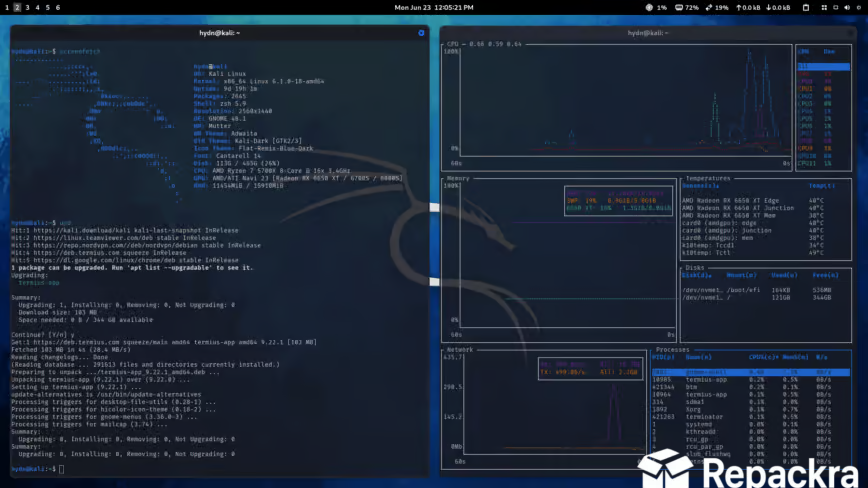Click the upload speed arrow indicator
The image size is (868, 488).
pyautogui.click(x=738, y=8)
